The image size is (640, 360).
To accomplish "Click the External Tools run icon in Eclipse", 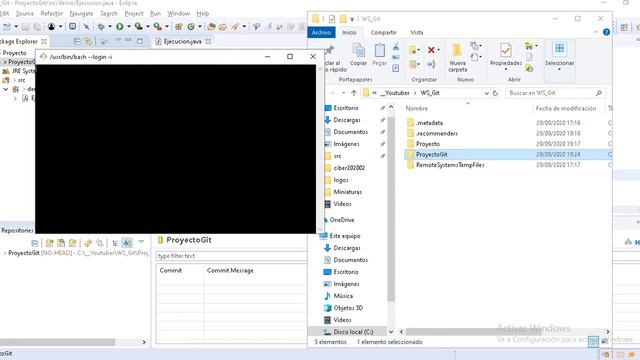I will point(158,27).
